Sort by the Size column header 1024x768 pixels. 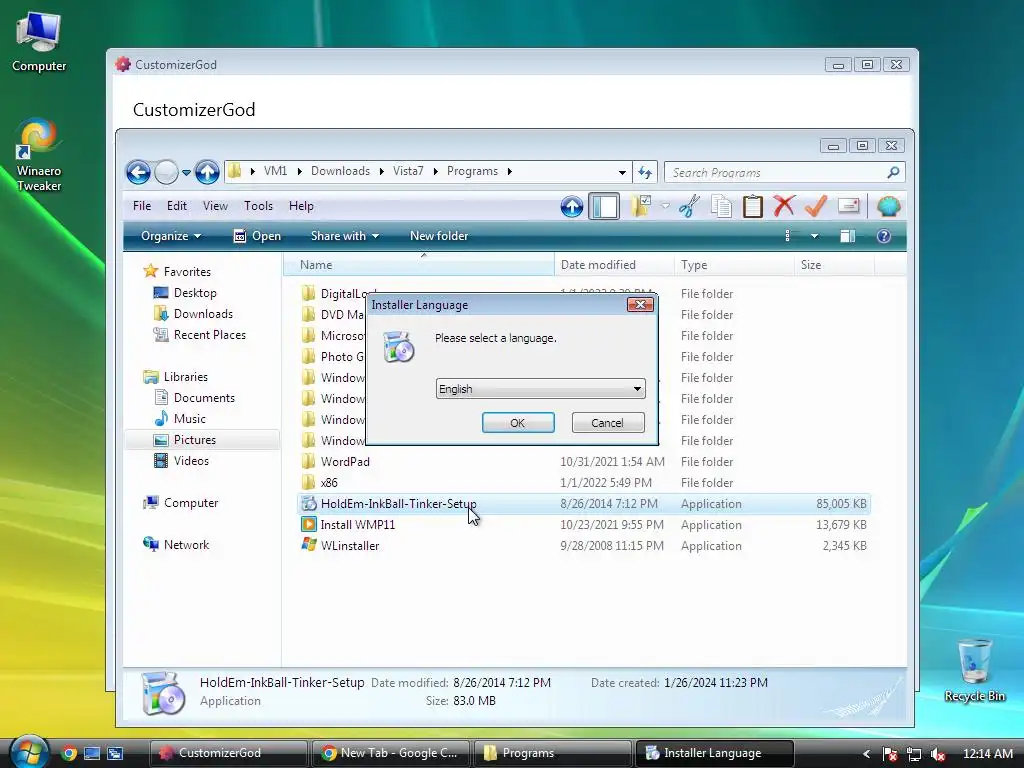834,264
